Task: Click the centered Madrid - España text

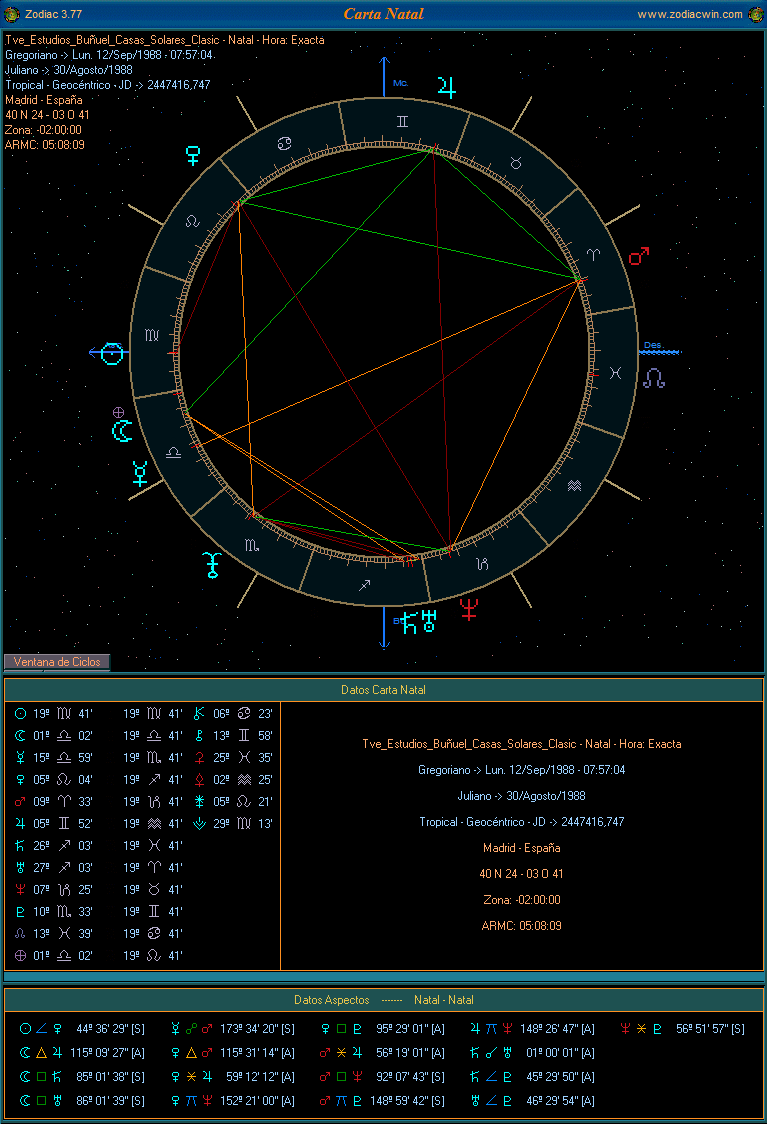Action: coord(522,848)
